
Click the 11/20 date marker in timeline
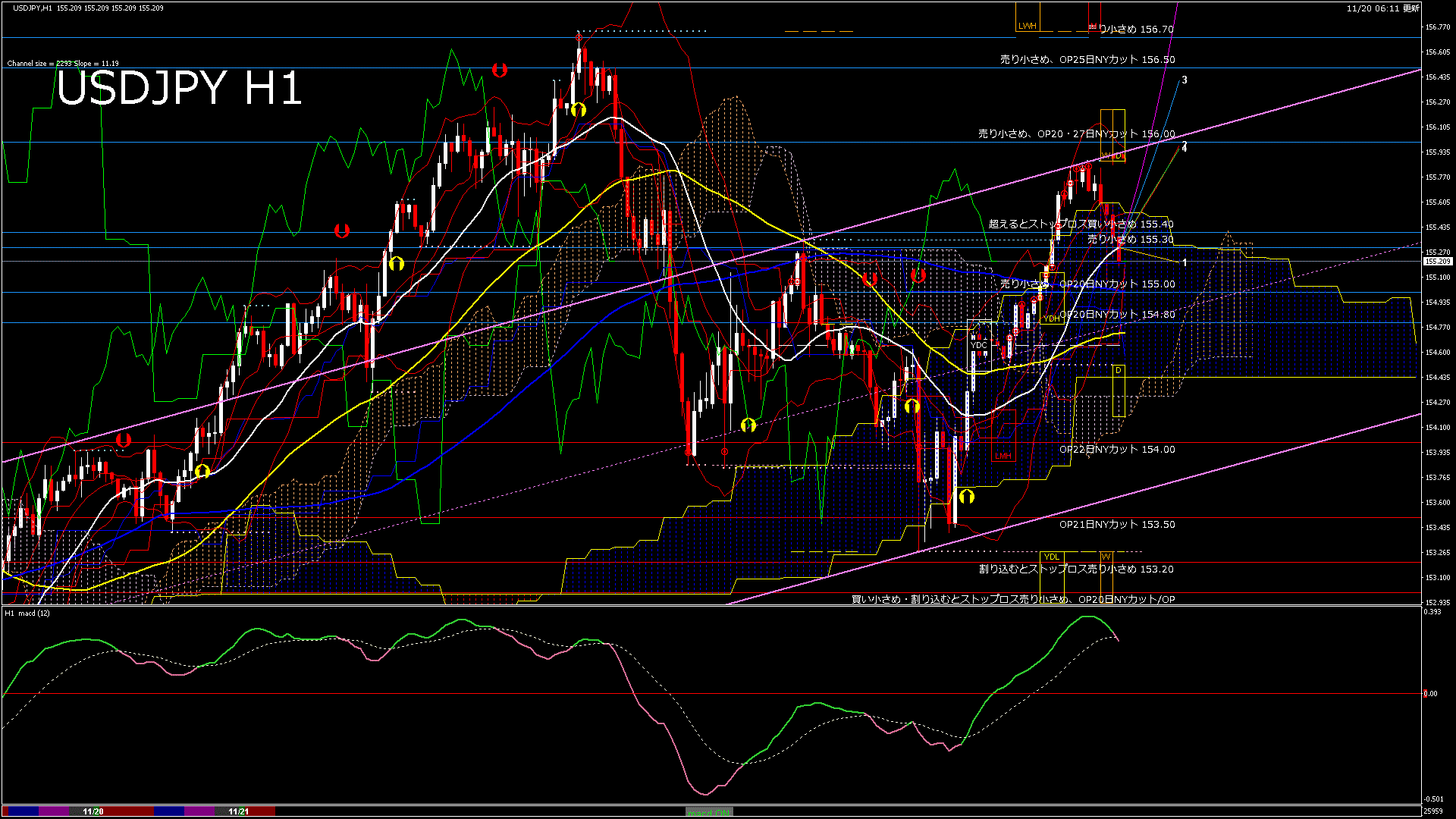(93, 811)
